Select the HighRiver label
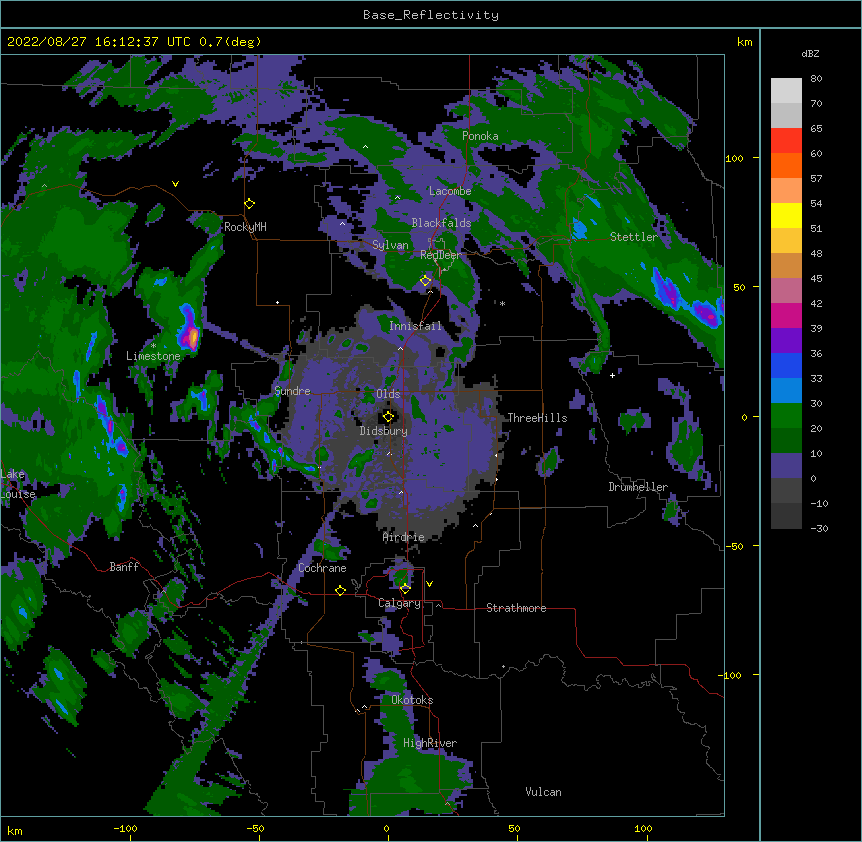The width and height of the screenshot is (862, 842). point(430,743)
